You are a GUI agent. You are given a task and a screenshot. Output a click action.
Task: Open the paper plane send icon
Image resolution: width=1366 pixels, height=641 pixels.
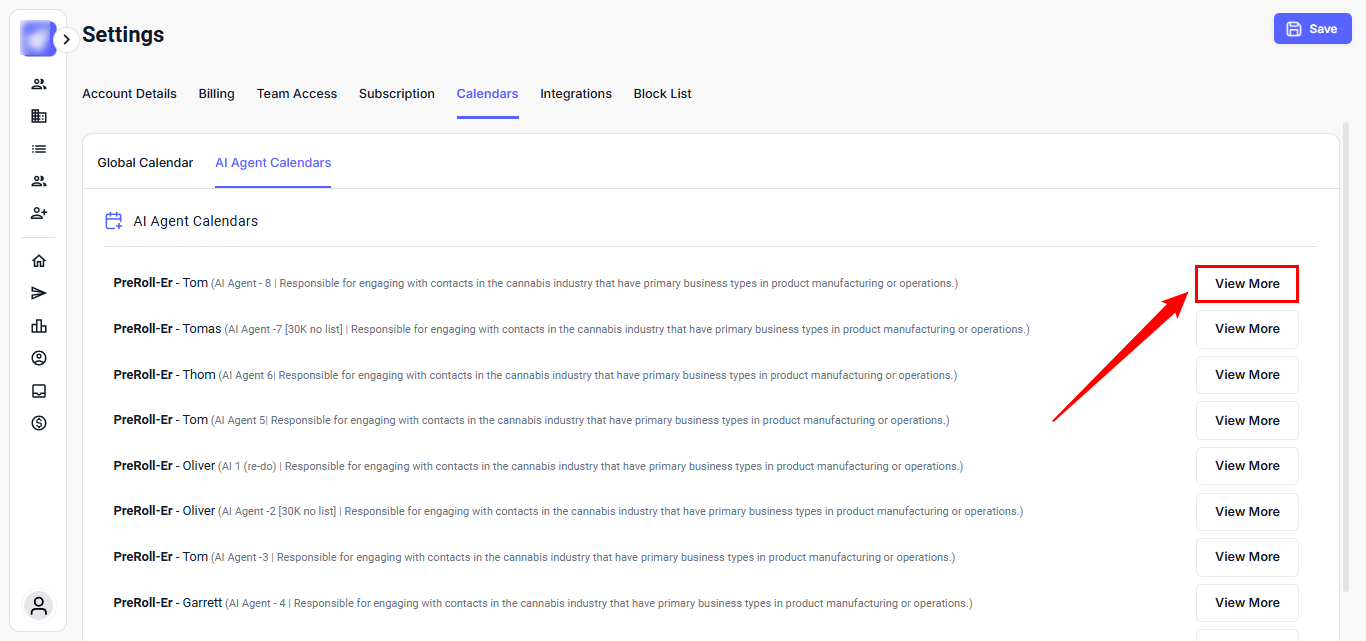coord(39,293)
